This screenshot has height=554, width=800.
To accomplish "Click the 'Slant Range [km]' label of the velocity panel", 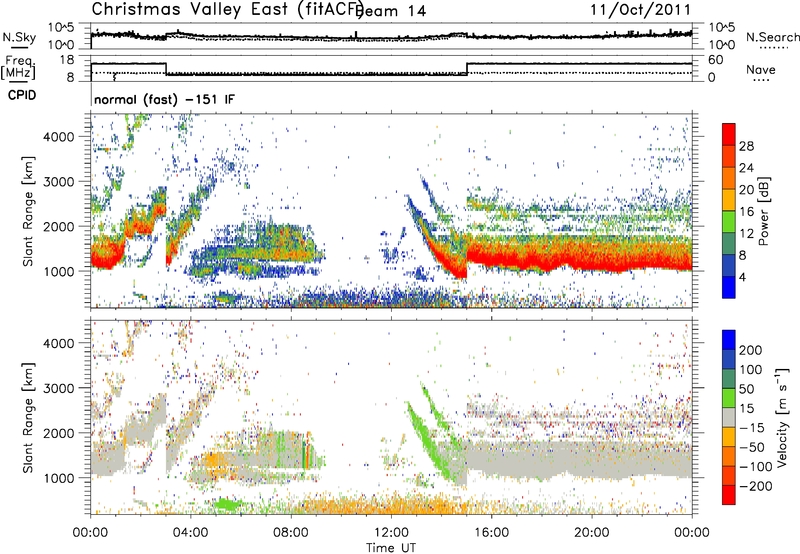I will point(28,417).
